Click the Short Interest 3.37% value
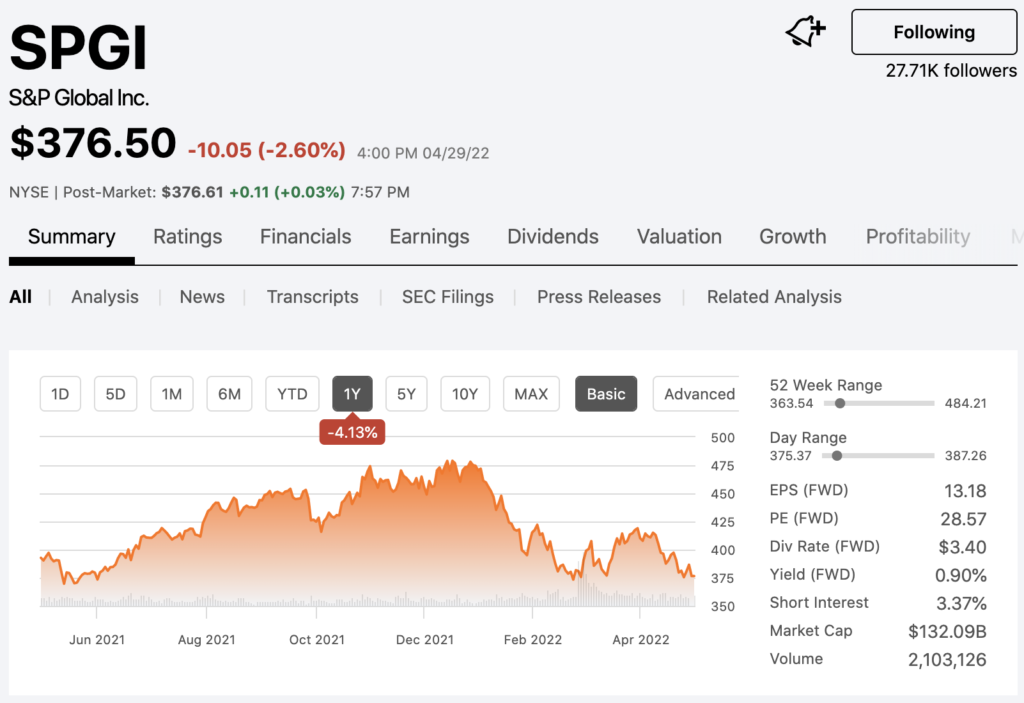Viewport: 1024px width, 703px height. click(x=961, y=603)
